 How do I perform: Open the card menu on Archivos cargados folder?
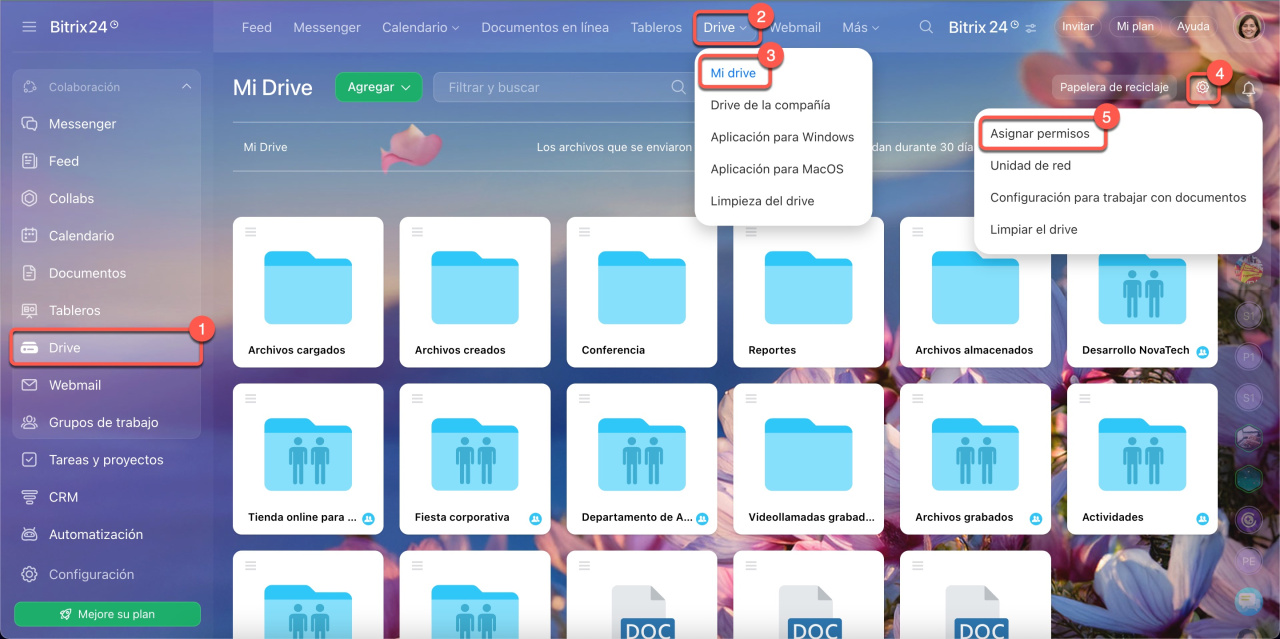coord(251,231)
